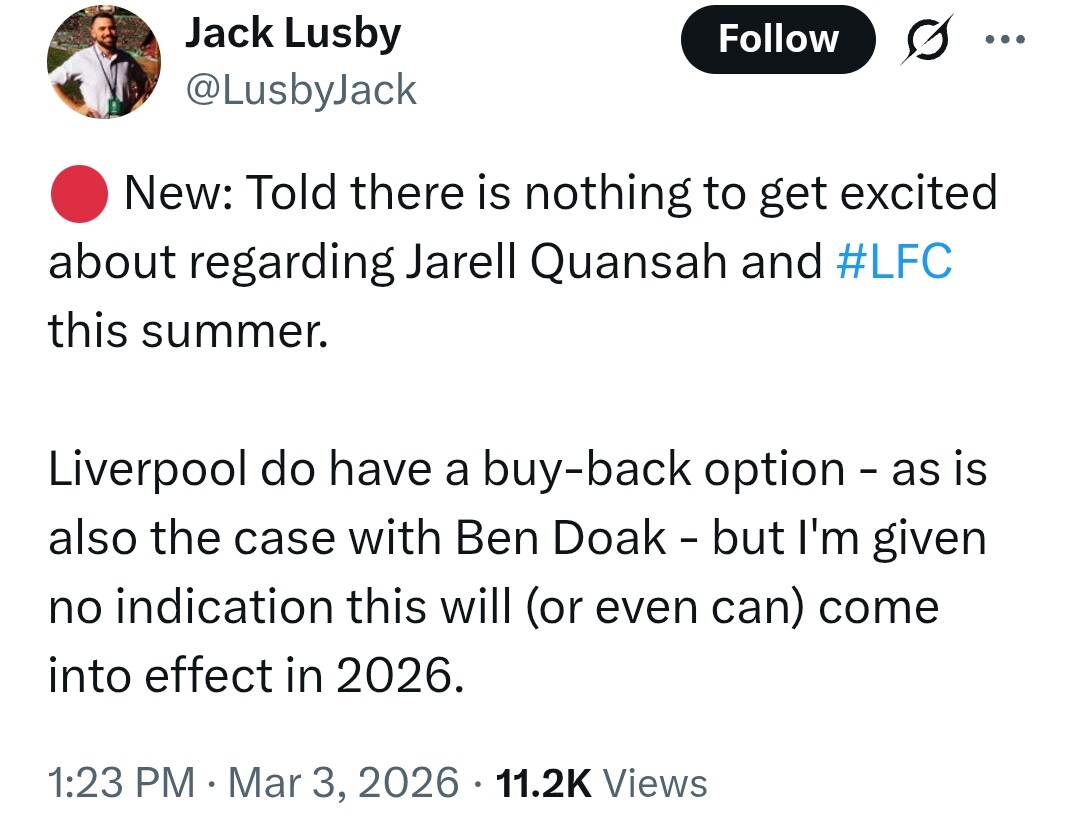This screenshot has height=825, width=1079.
Task: Open Jack Lusby's profile picture
Action: click(104, 66)
